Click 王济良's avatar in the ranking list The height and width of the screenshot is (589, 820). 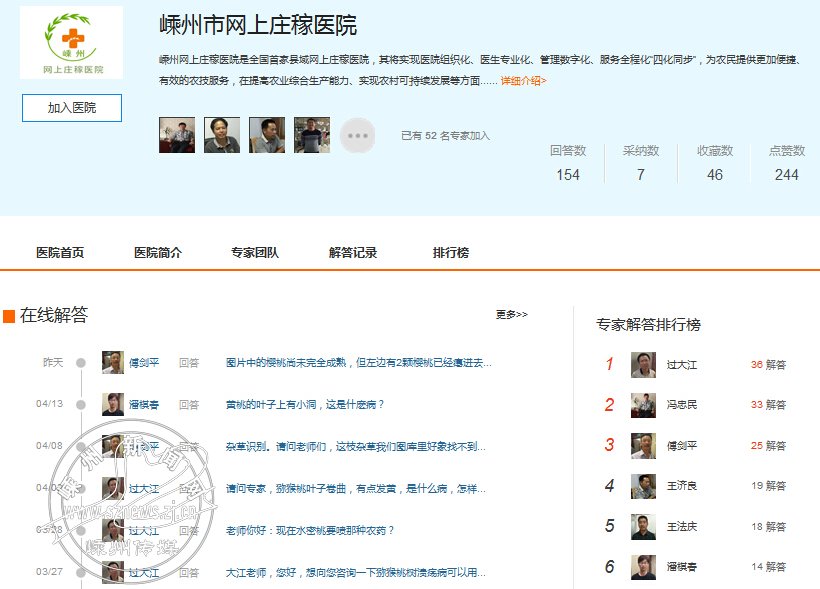pyautogui.click(x=643, y=486)
